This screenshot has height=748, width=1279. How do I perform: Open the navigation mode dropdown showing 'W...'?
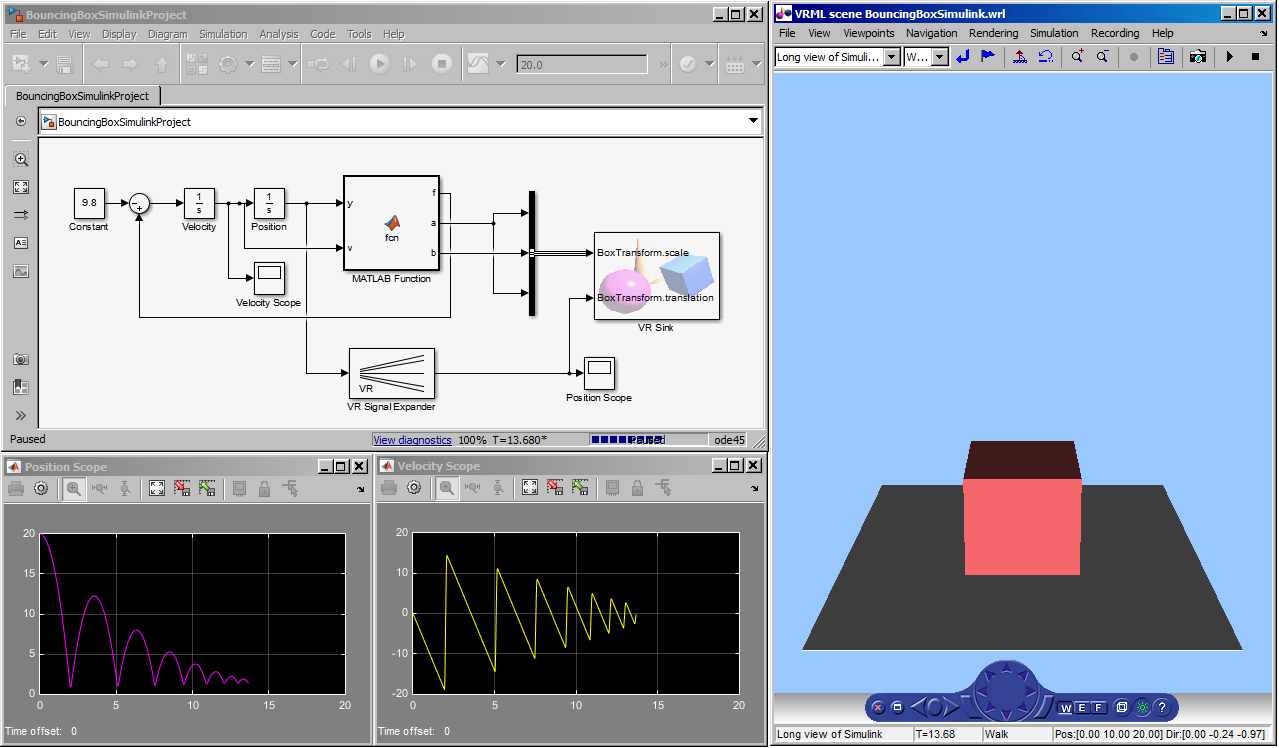click(939, 58)
